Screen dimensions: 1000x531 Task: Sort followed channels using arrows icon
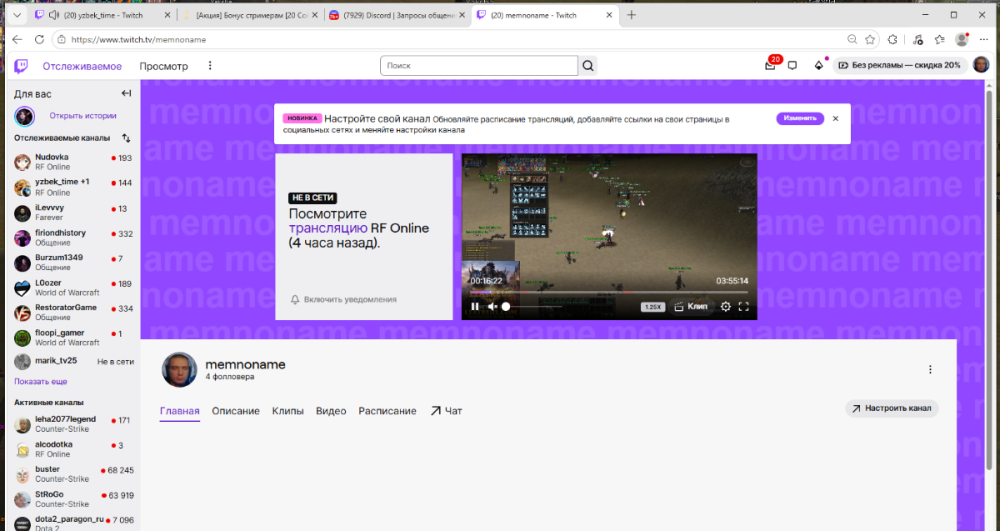(x=126, y=138)
